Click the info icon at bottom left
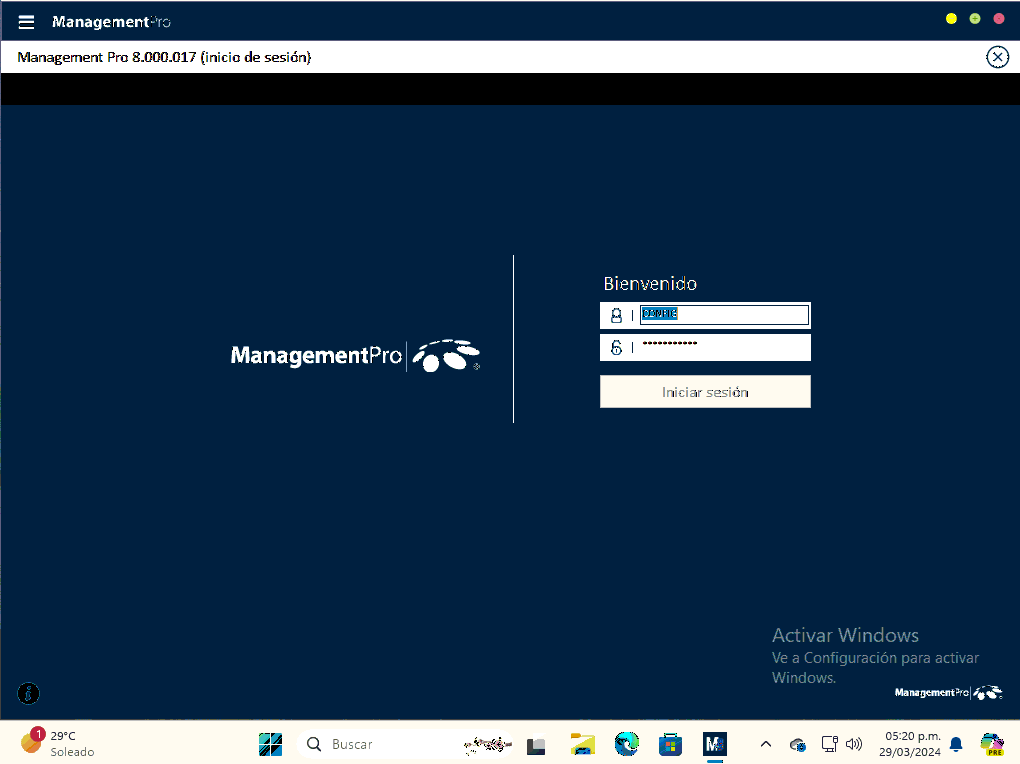Screen dimensions: 1020x764 coord(29,692)
